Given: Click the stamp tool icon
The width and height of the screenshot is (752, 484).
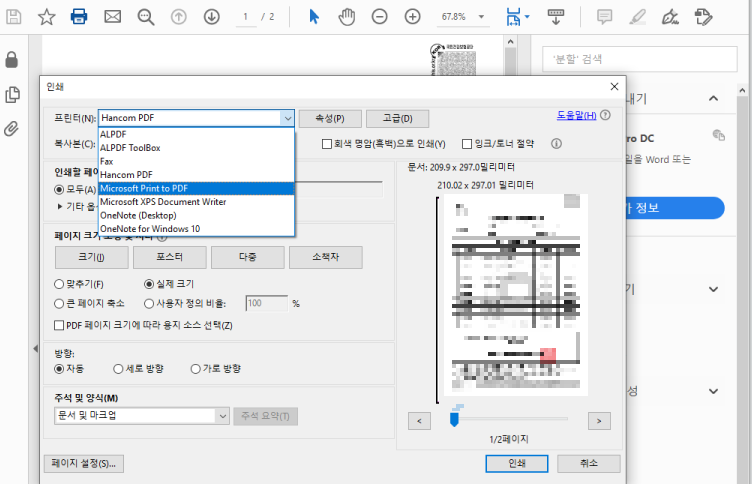Looking at the screenshot, I should 704,17.
